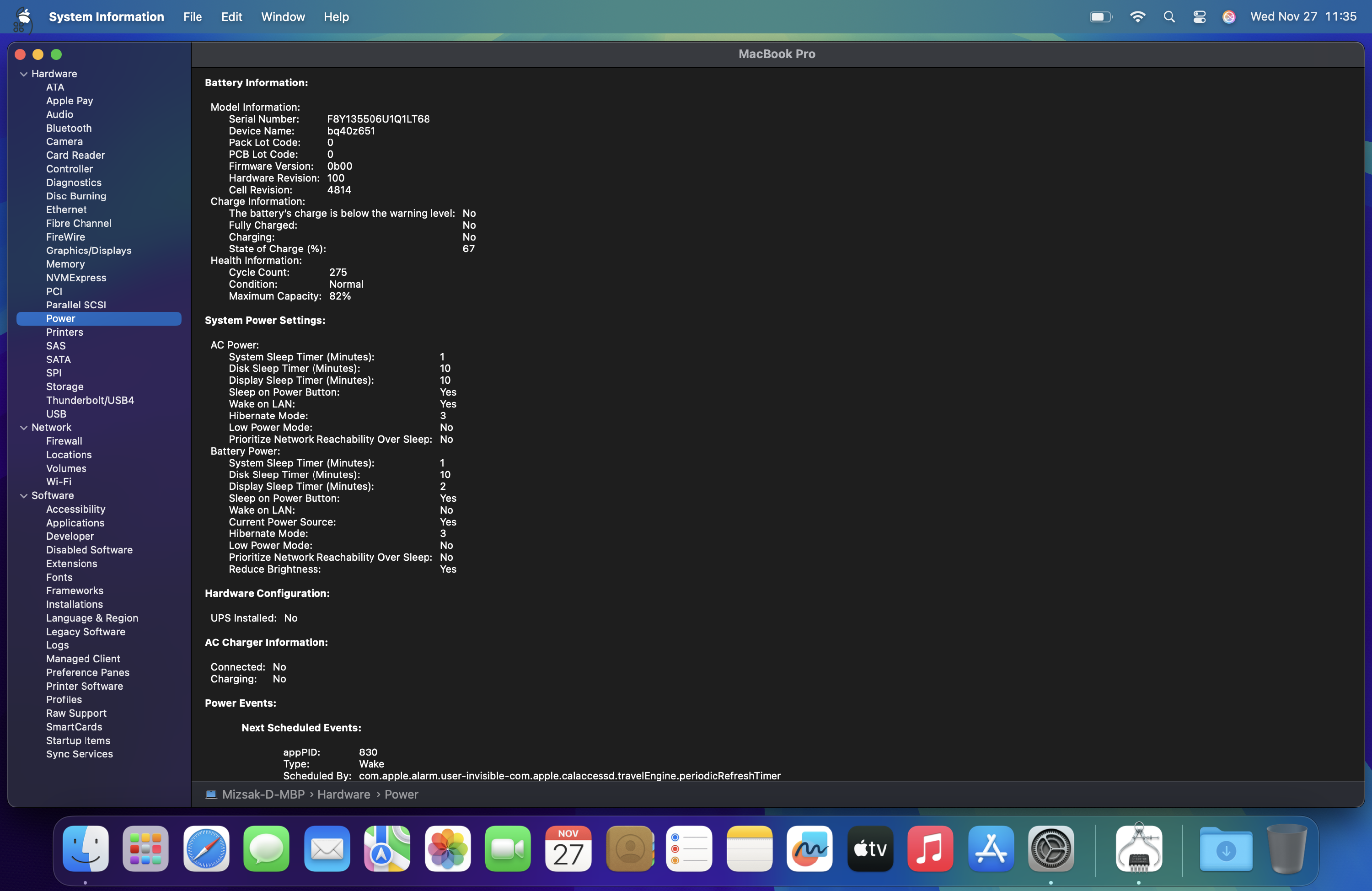This screenshot has height=891, width=1372.
Task: Open the System Information app menu
Action: (107, 17)
